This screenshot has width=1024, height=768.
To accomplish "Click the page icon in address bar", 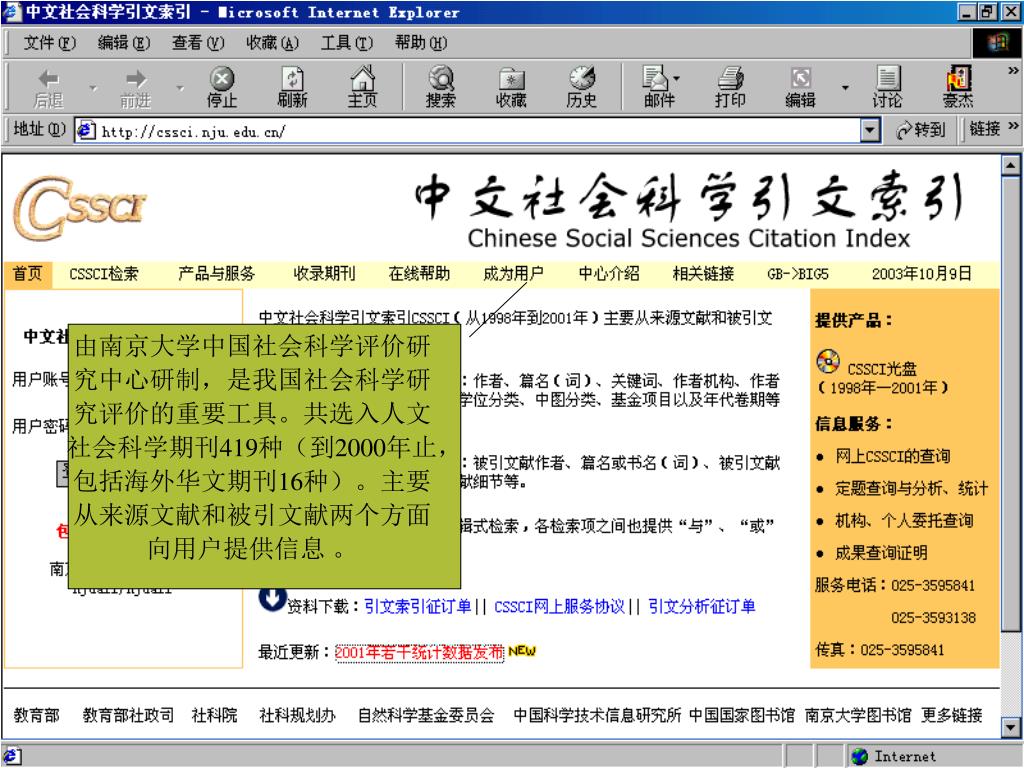I will [x=86, y=131].
